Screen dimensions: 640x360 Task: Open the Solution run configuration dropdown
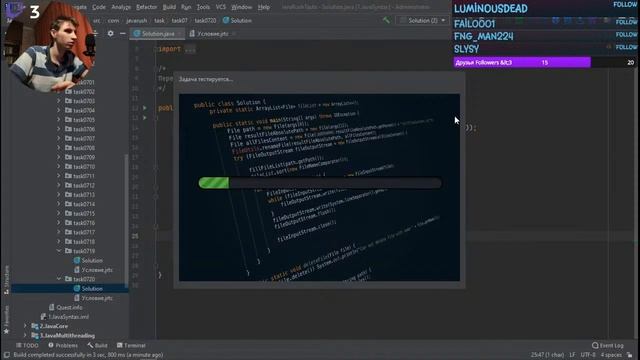tap(422, 20)
